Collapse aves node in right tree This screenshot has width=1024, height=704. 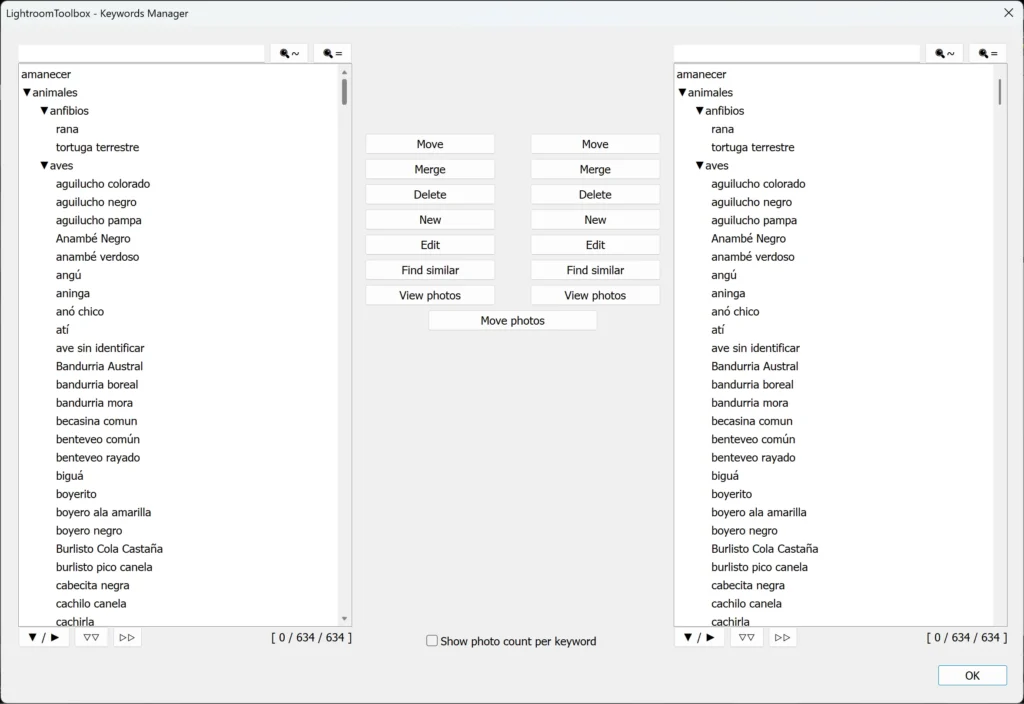click(x=699, y=166)
